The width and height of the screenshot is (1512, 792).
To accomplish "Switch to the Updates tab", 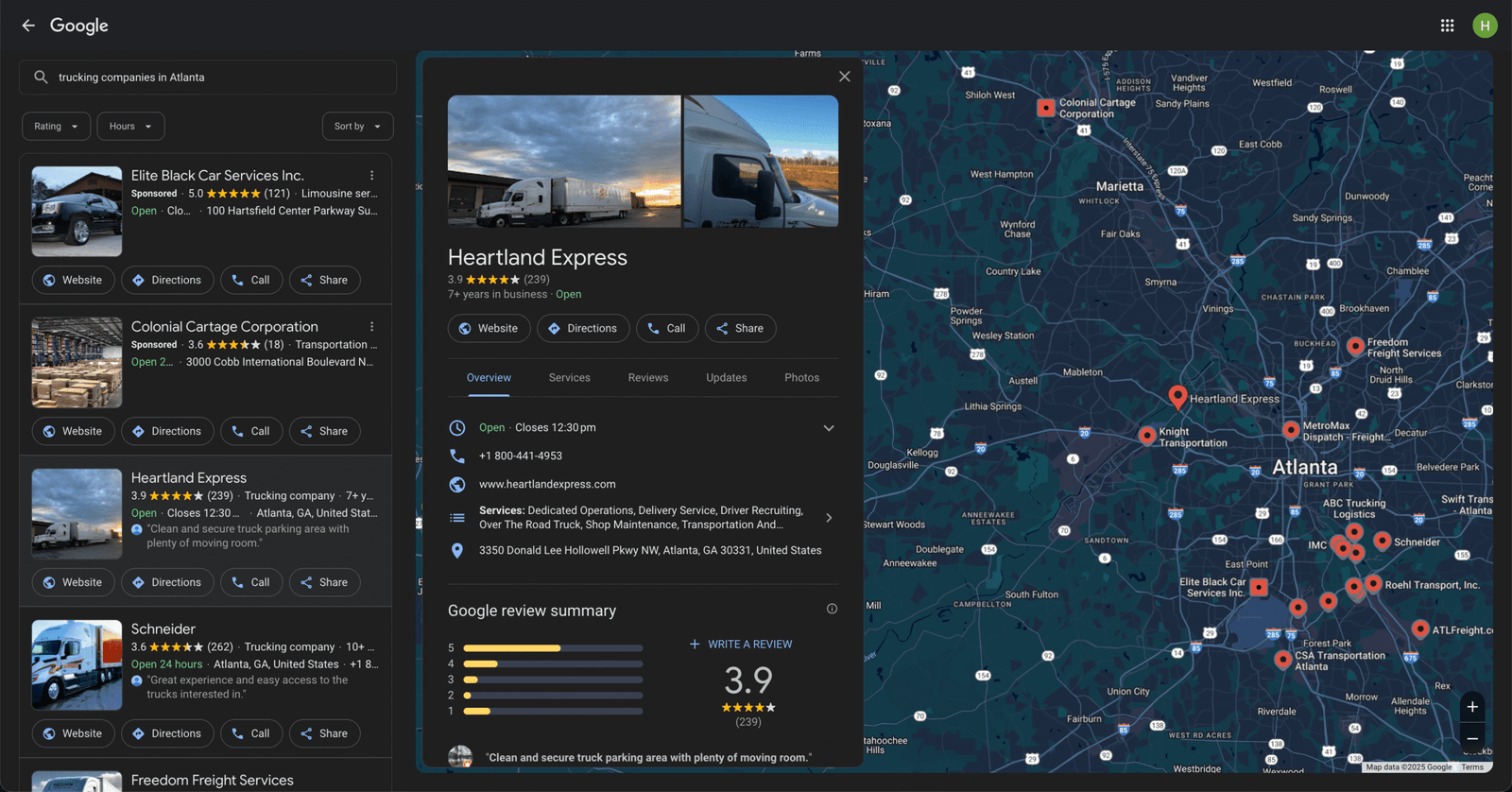I will [x=727, y=378].
